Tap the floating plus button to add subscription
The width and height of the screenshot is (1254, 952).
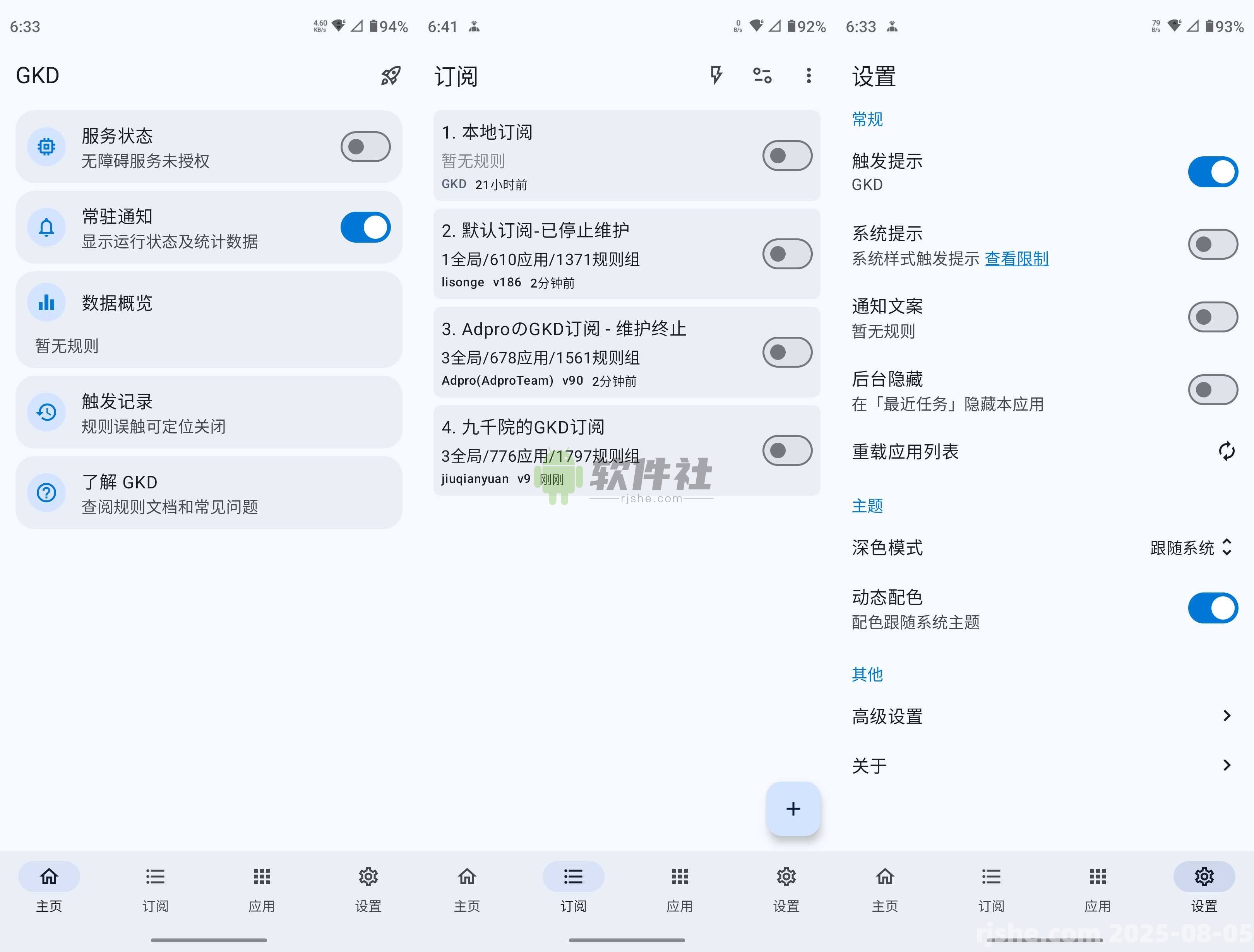click(x=793, y=809)
